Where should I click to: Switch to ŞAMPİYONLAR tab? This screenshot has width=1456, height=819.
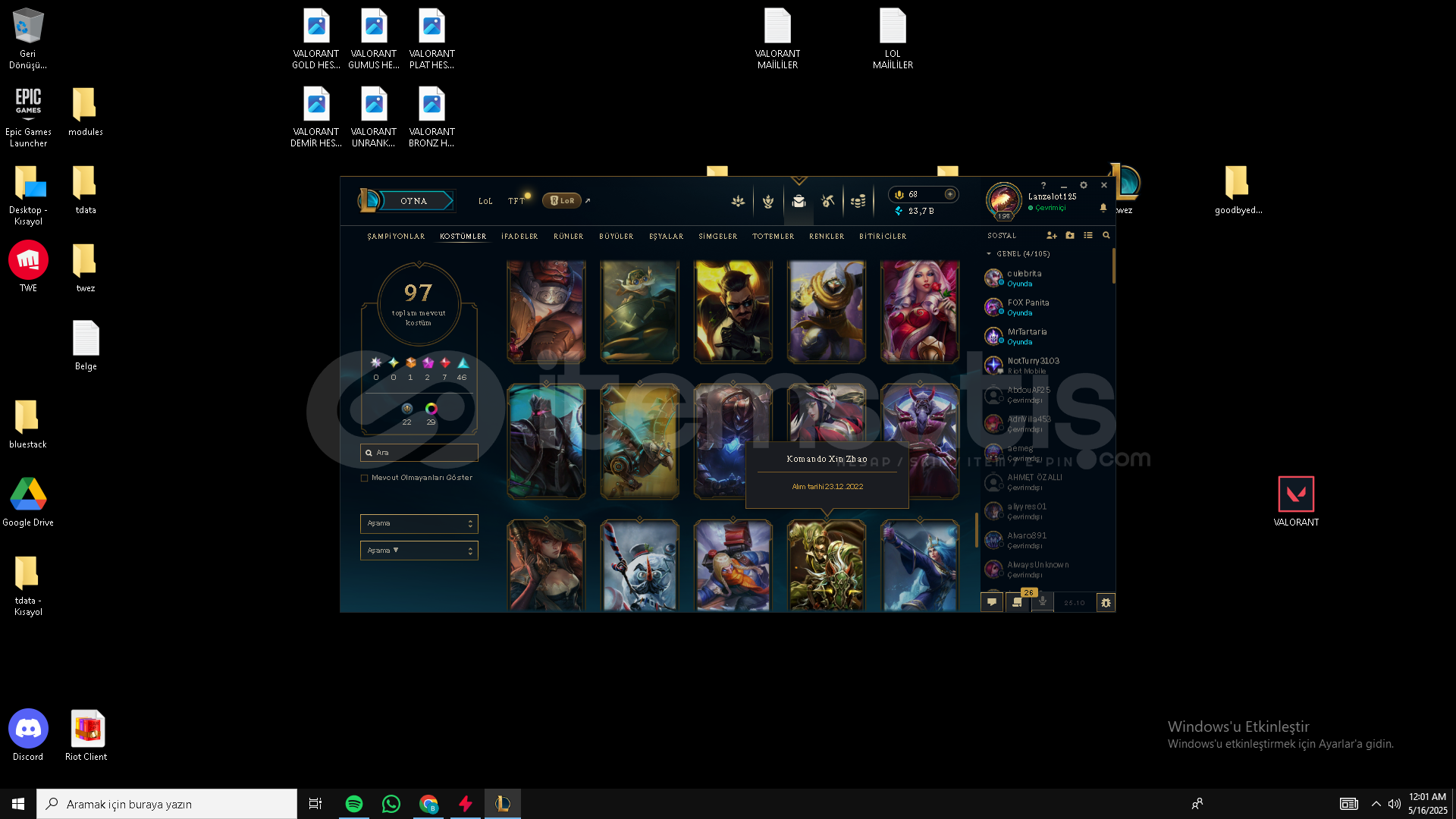pyautogui.click(x=396, y=237)
